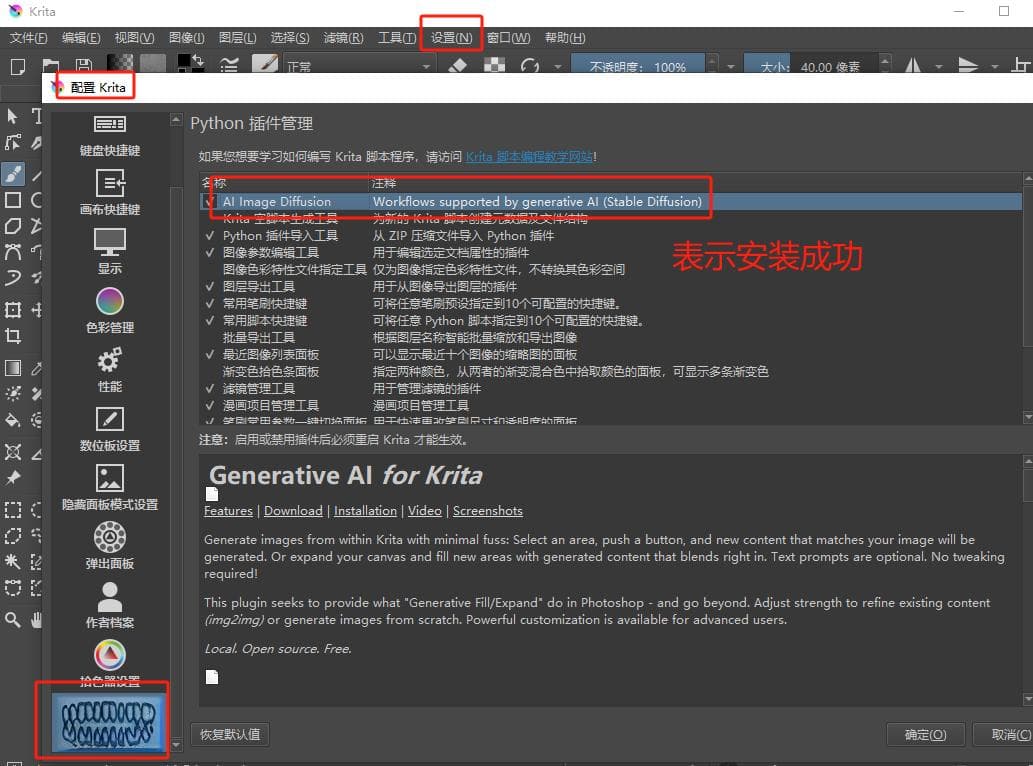The height and width of the screenshot is (766, 1033).
Task: Open the 图层 menu
Action: click(237, 38)
